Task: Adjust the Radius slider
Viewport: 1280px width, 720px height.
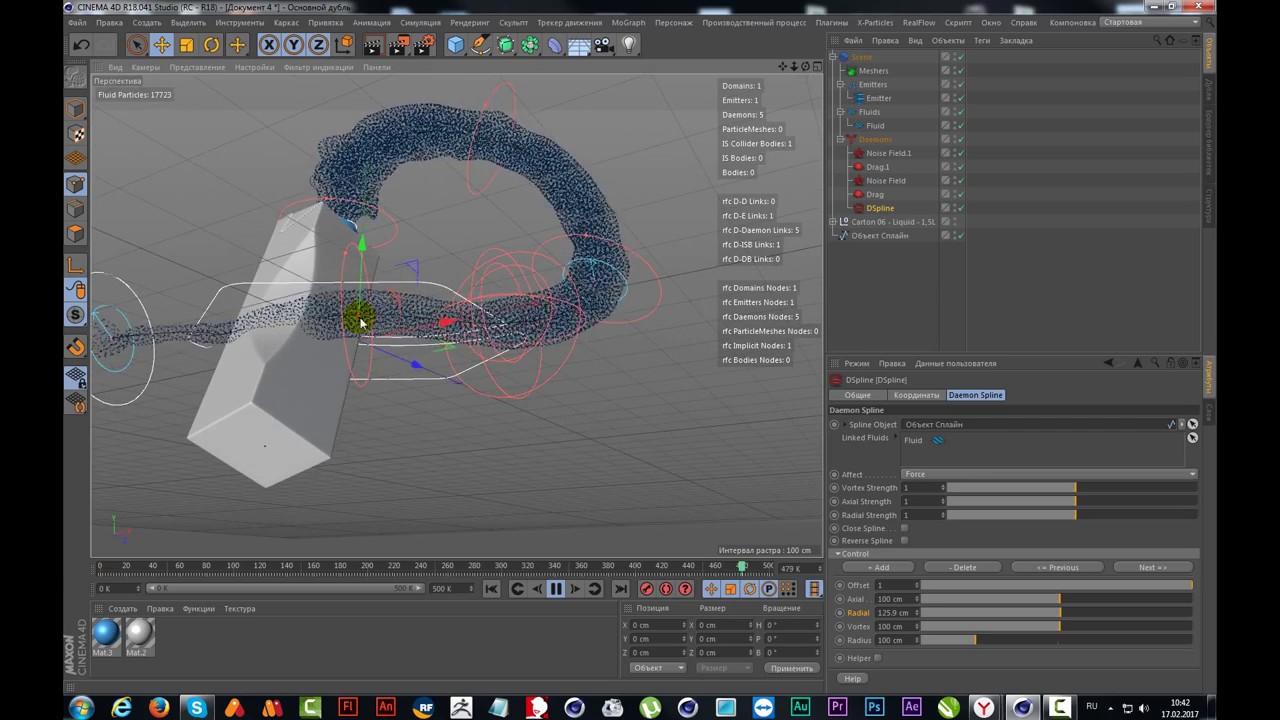Action: pyautogui.click(x=1056, y=640)
